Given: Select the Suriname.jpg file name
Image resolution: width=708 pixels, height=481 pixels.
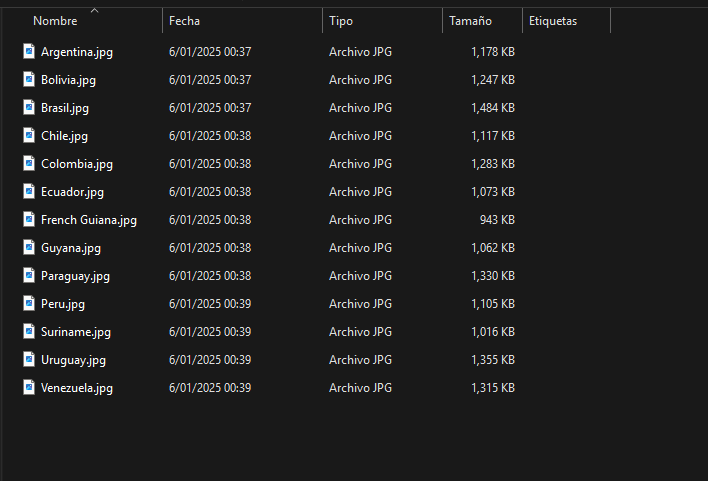Looking at the screenshot, I should click(x=76, y=332).
